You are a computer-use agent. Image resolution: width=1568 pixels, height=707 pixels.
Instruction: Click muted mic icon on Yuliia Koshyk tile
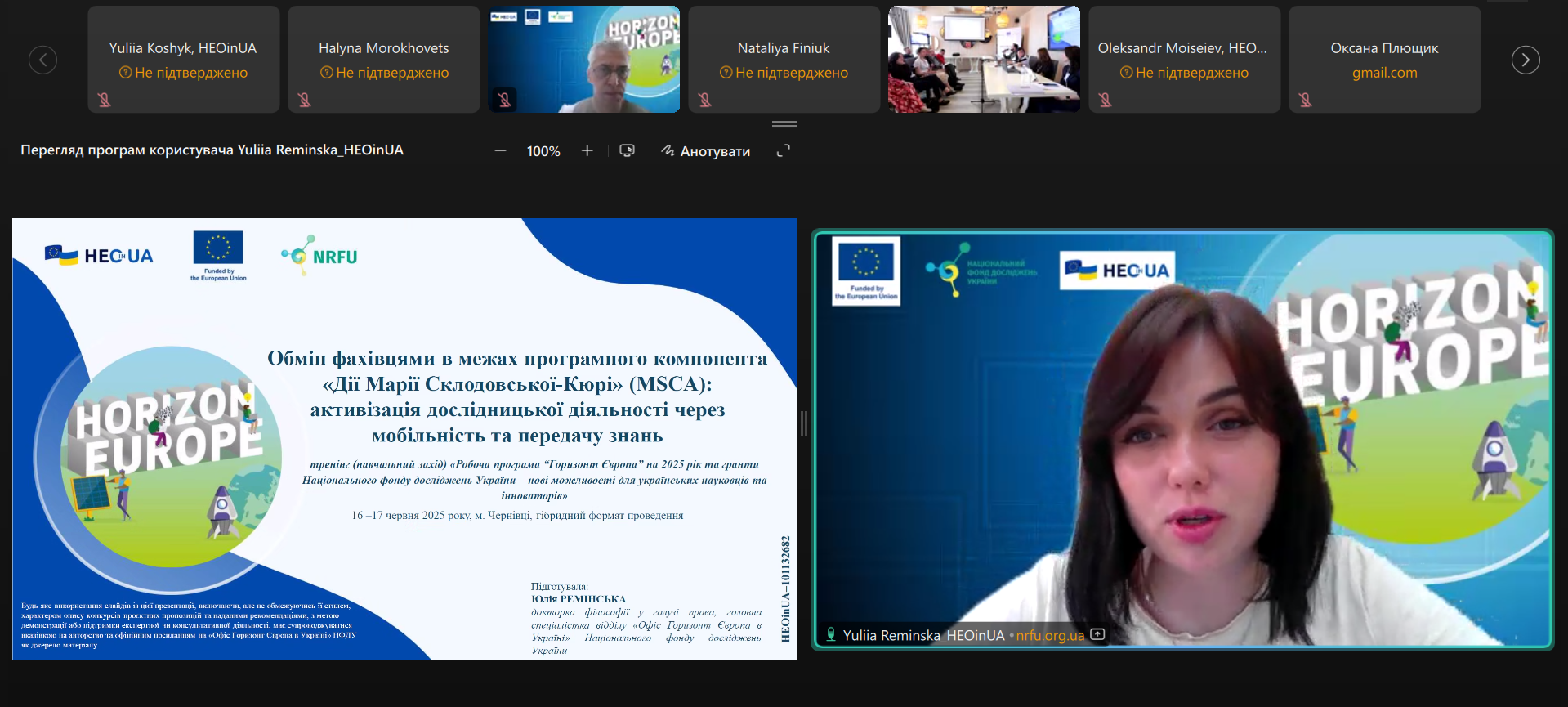(x=105, y=100)
